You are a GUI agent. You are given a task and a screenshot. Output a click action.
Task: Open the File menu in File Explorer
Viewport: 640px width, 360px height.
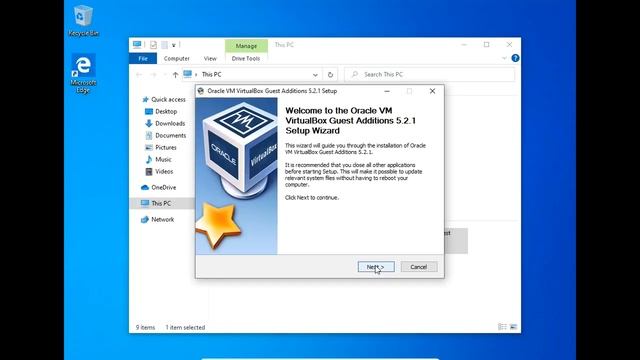(143, 58)
